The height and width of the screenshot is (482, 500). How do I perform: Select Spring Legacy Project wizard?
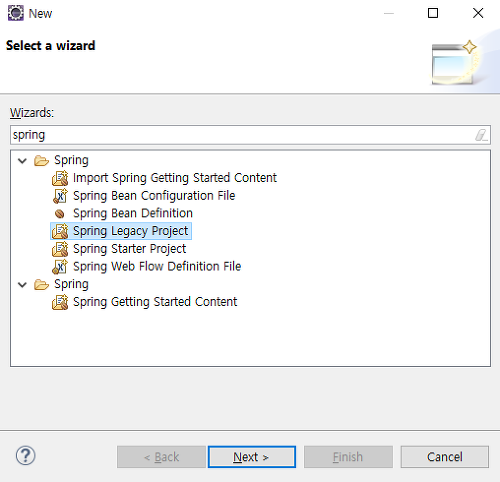[131, 231]
